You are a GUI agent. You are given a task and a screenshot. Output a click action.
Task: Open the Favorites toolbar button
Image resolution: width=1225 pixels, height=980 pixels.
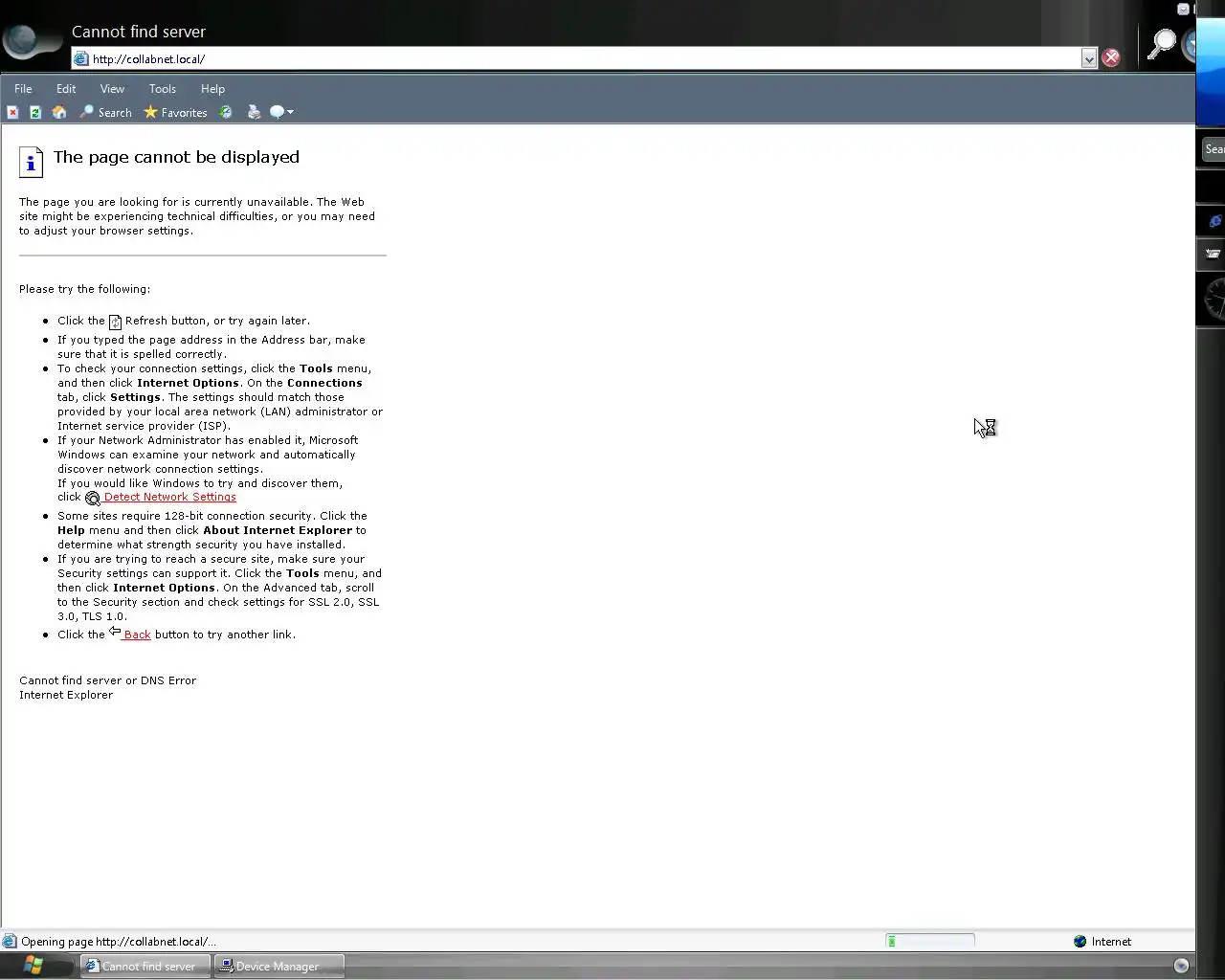pos(175,113)
